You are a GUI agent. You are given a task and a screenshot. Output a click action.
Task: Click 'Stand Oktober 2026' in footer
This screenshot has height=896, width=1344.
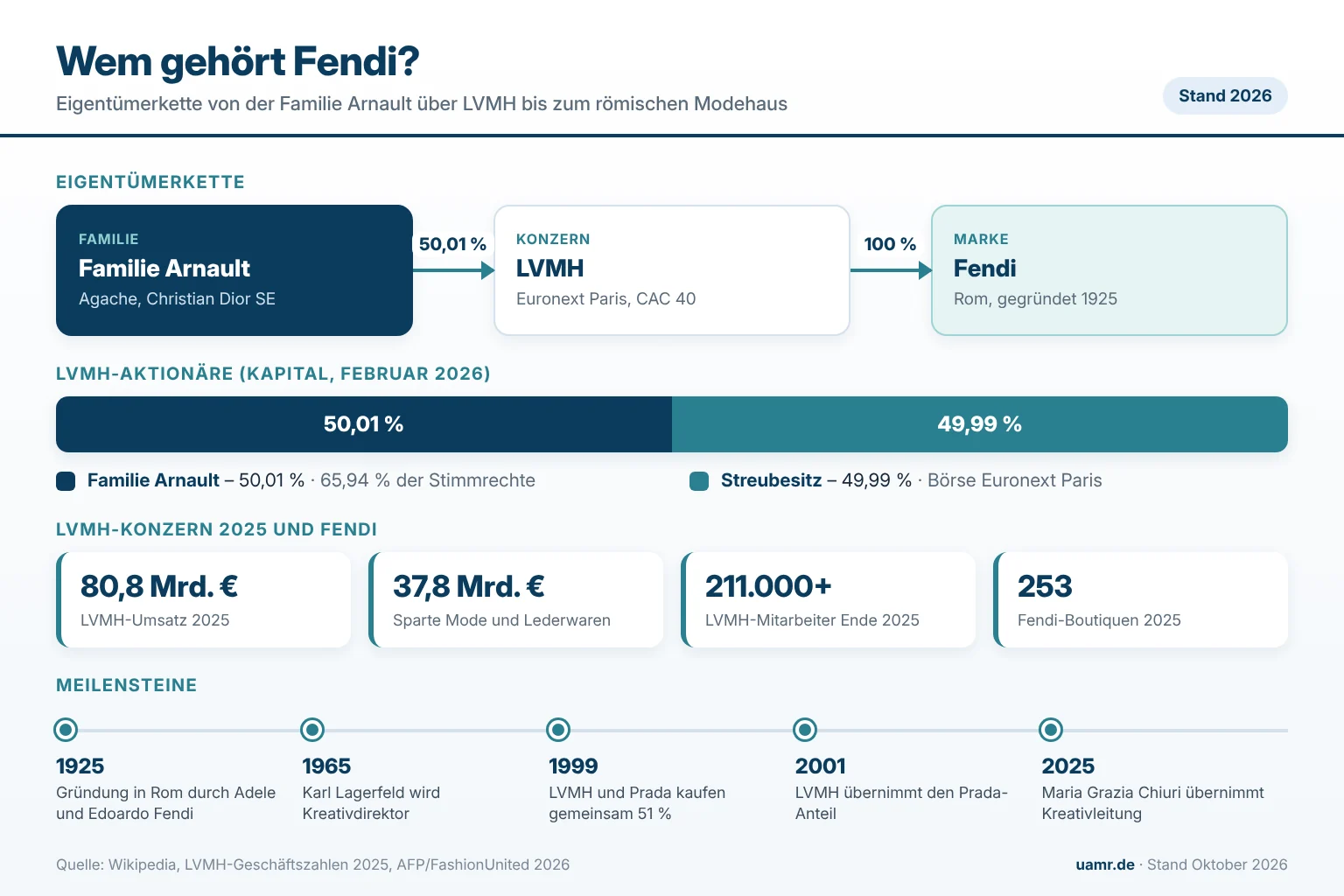[x=1217, y=864]
